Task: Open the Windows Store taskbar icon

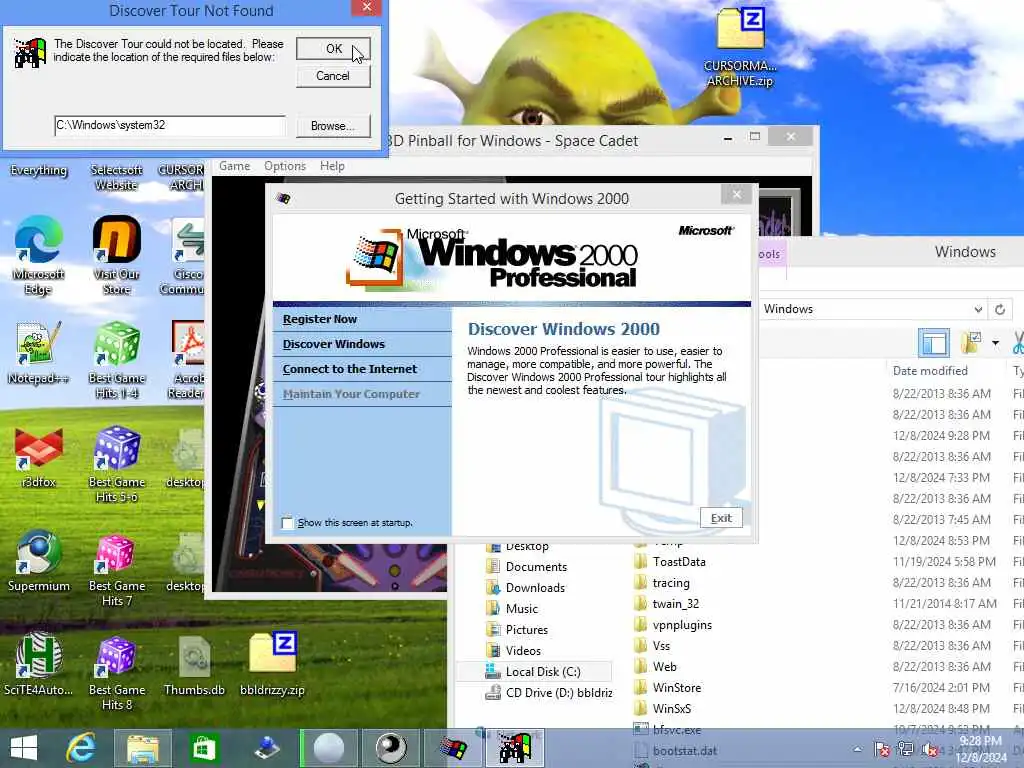Action: tap(204, 748)
